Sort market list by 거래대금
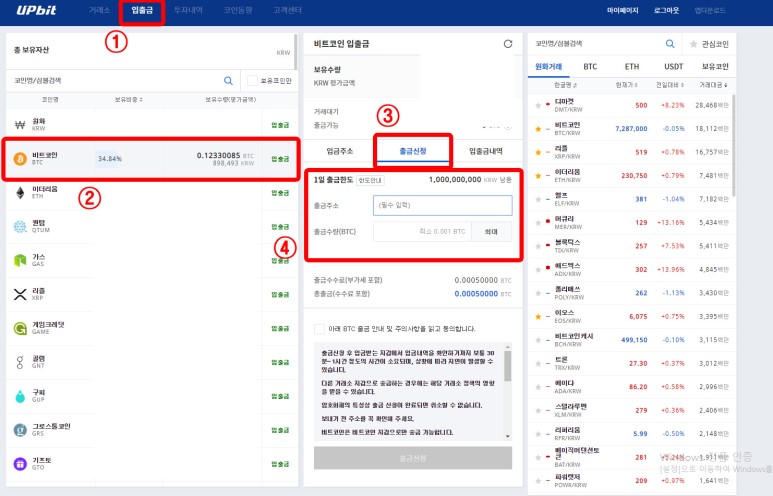The image size is (773, 496). click(713, 85)
